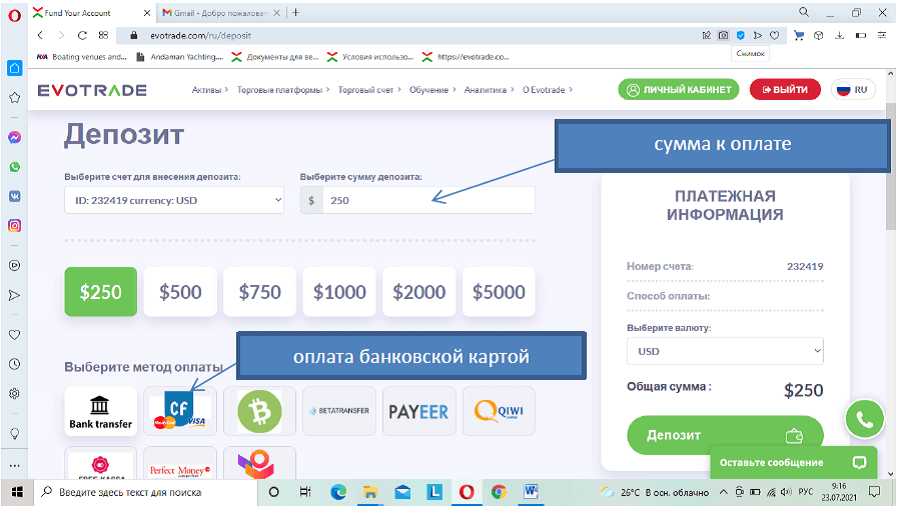
Task: Choose Betatransfer payment method
Action: tap(339, 411)
